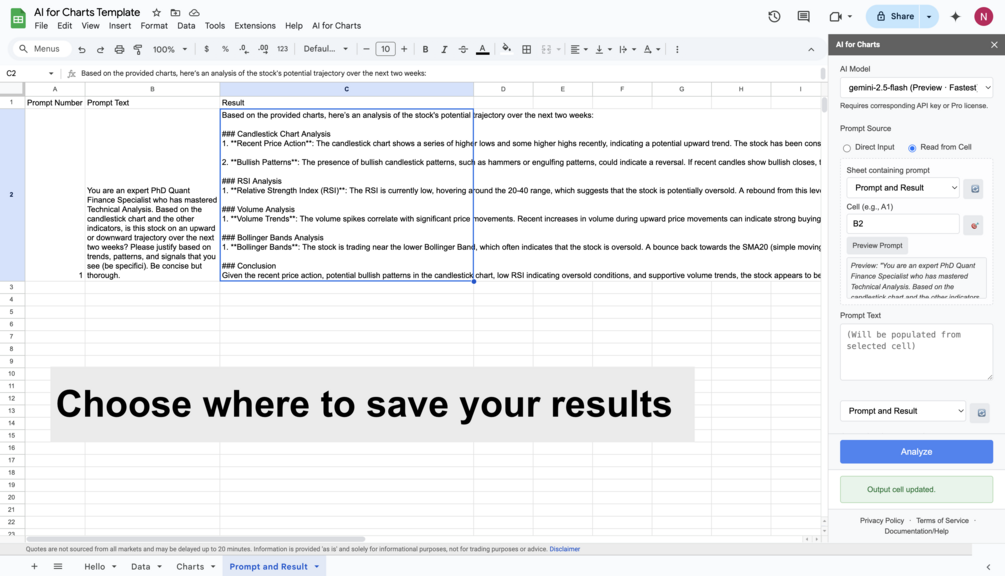Open the Documentation/Help link
The image size is (1005, 576).
click(917, 531)
